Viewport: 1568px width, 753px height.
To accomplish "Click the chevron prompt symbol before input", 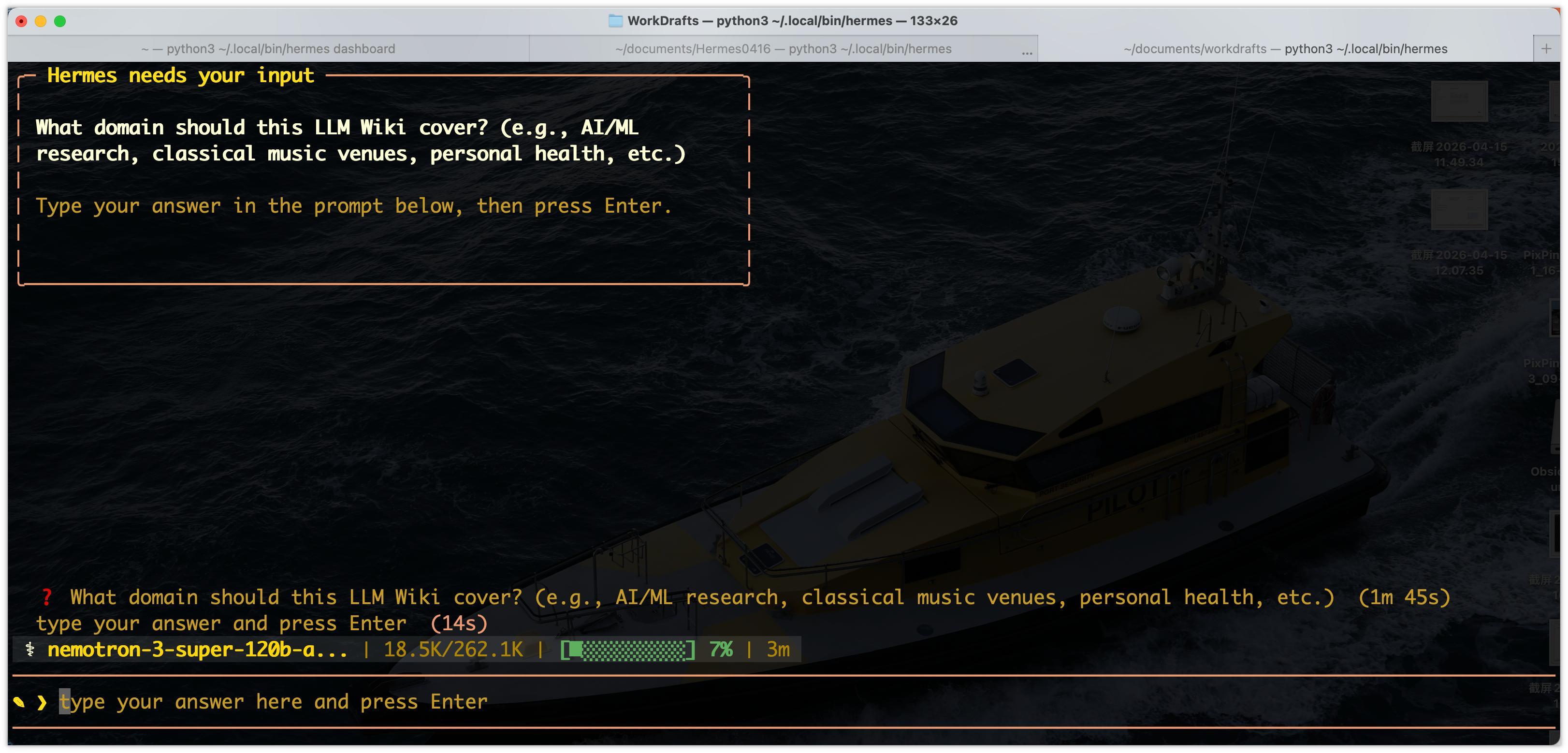I will (x=42, y=702).
